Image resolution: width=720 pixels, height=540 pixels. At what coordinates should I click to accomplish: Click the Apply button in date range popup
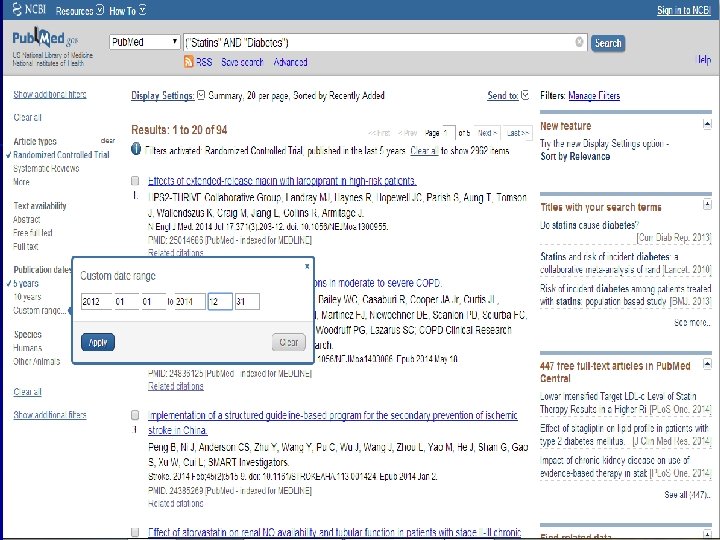coord(98,342)
